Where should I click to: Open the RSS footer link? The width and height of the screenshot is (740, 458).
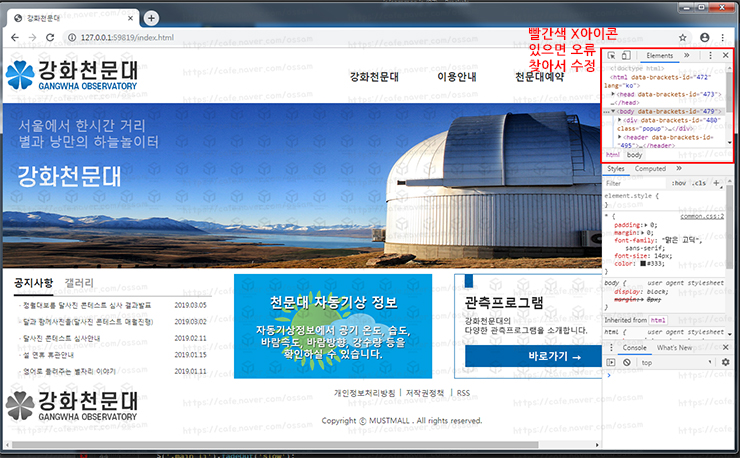[463, 393]
